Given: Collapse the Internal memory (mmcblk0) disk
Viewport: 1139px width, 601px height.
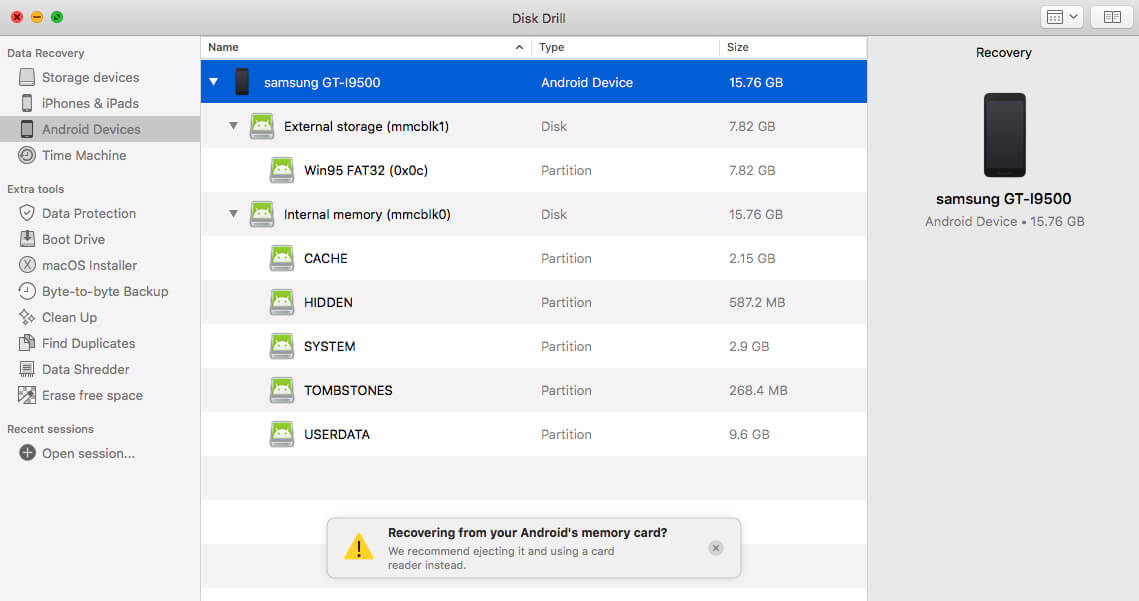Looking at the screenshot, I should (233, 214).
